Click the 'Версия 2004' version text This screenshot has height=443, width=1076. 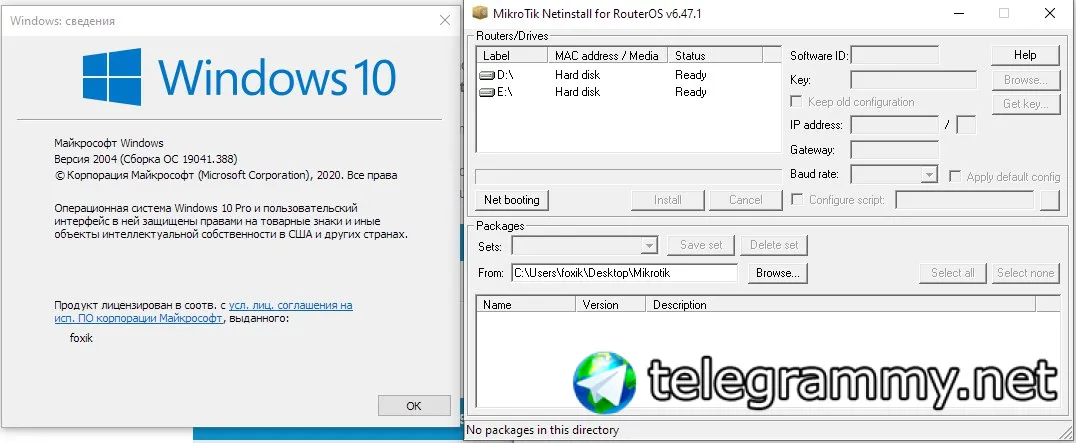tap(86, 159)
